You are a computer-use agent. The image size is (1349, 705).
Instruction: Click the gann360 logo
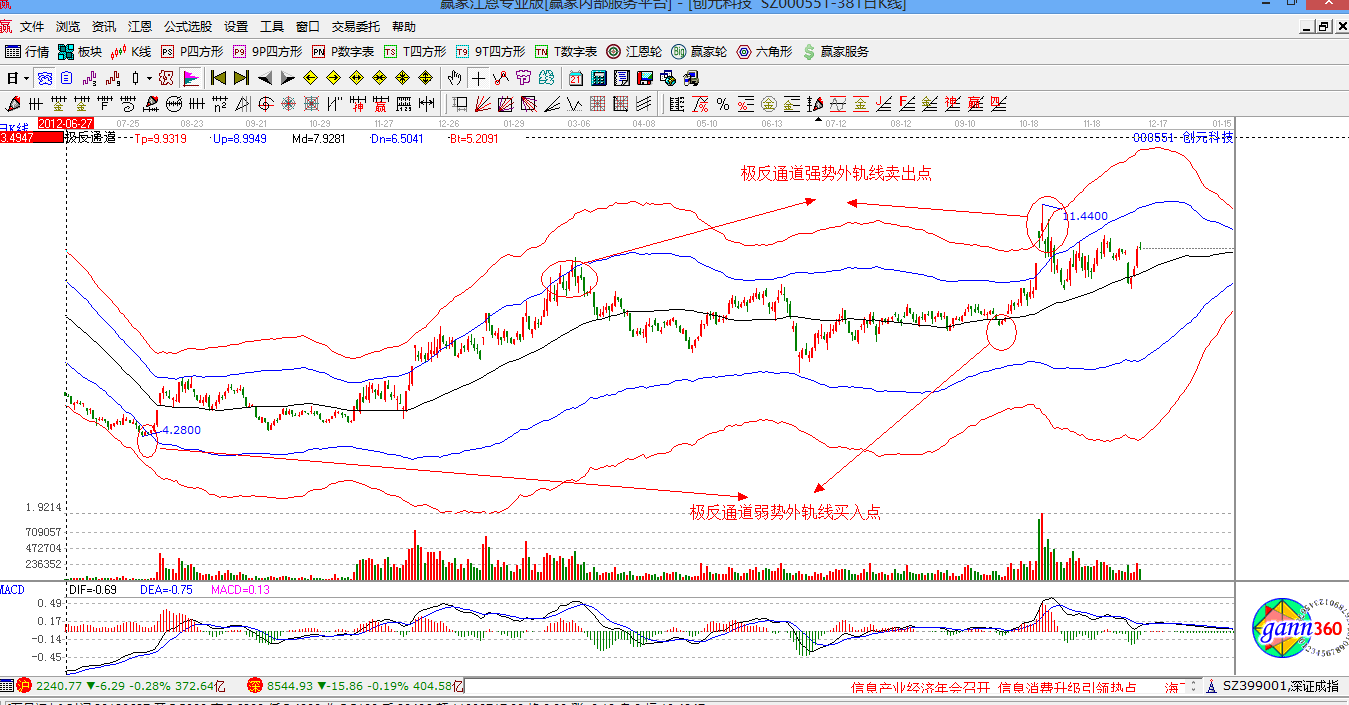1291,626
